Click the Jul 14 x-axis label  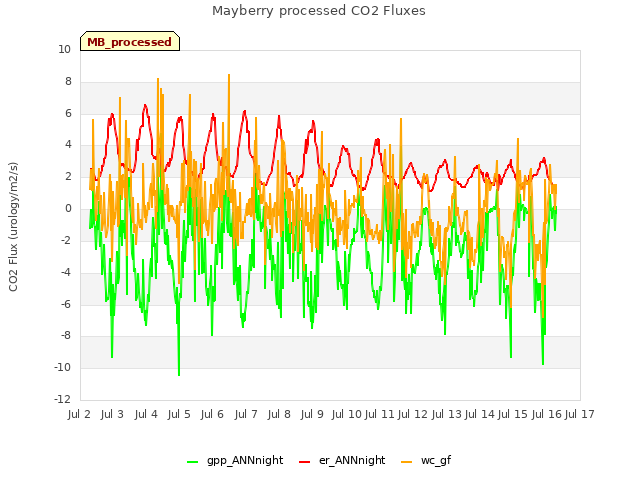point(480,414)
